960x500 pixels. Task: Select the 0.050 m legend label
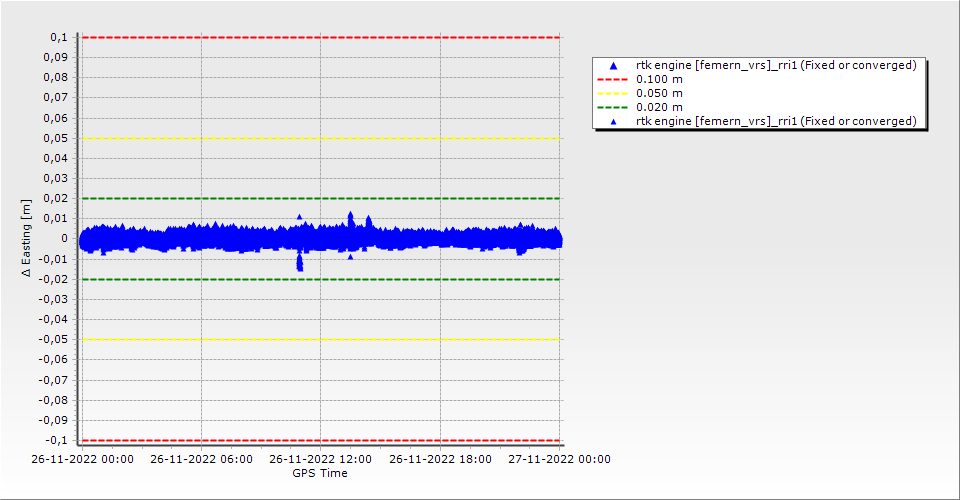point(660,93)
